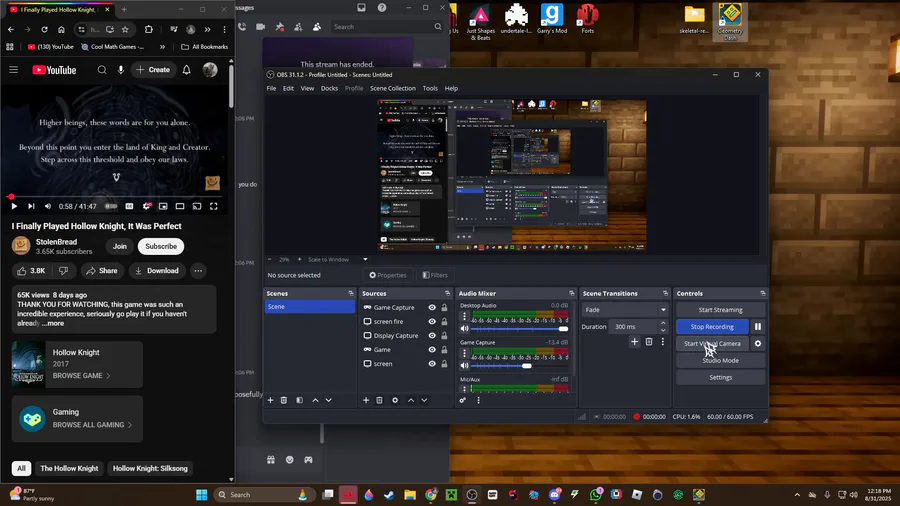Delete the scene transition
This screenshot has width=900, height=506.
tap(649, 341)
